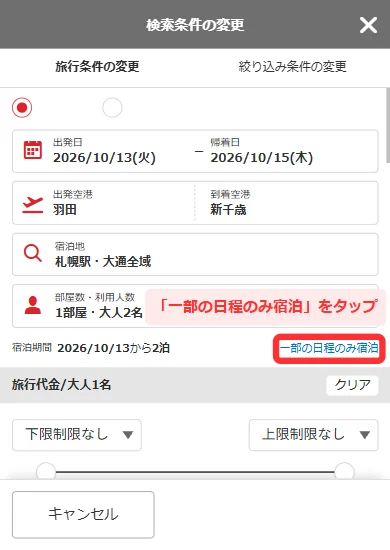Tap 一部の日程のみ宿泊 link
The width and height of the screenshot is (390, 550).
tap(329, 348)
